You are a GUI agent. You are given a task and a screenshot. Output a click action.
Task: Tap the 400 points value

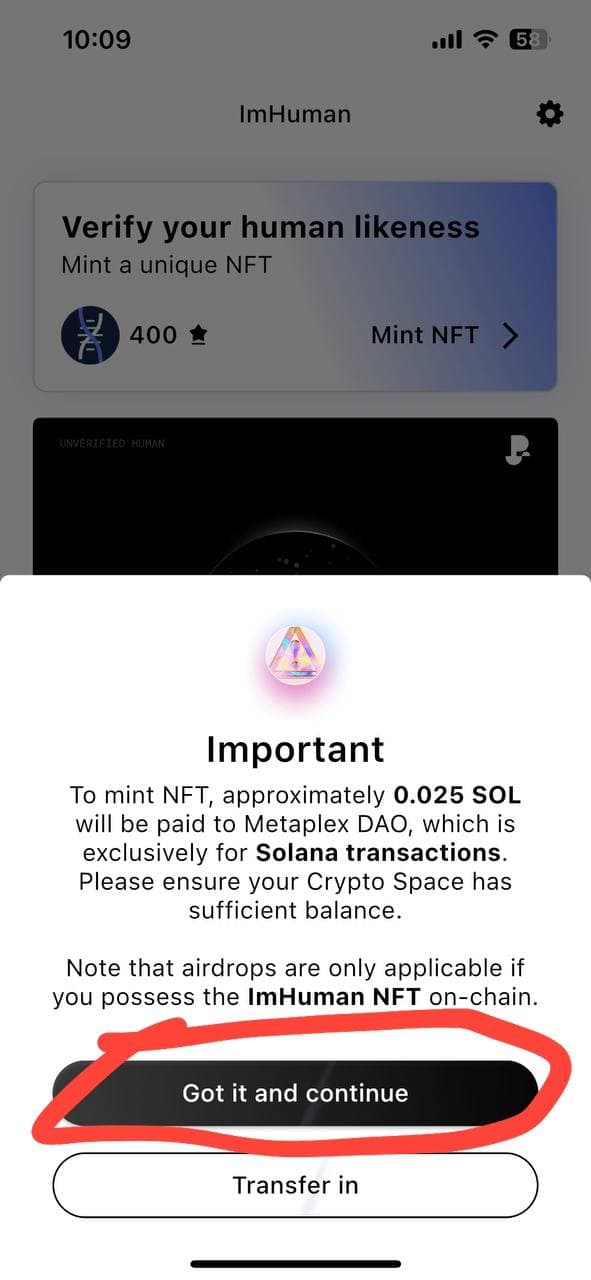point(153,335)
